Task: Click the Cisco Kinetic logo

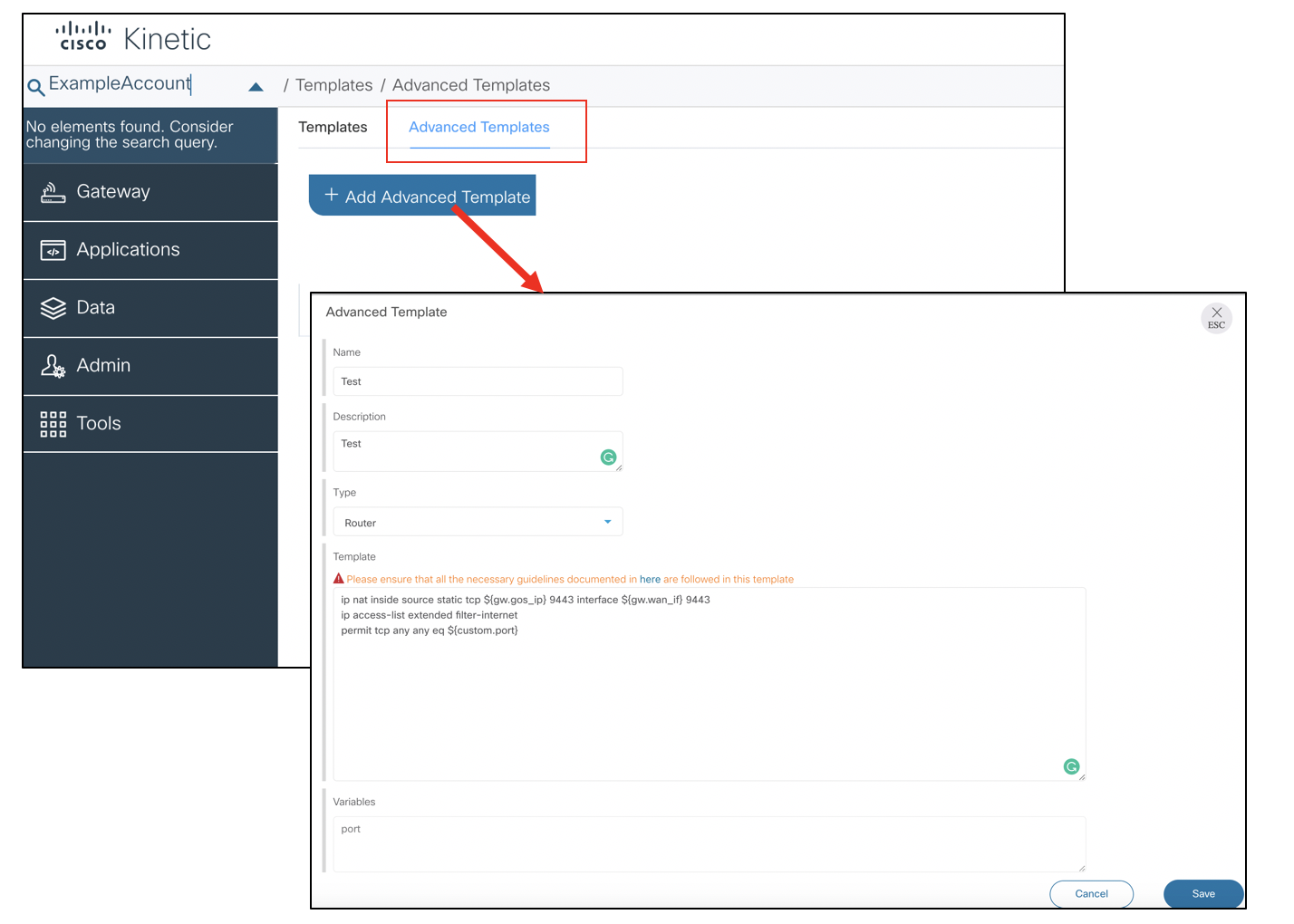Action: [x=133, y=38]
